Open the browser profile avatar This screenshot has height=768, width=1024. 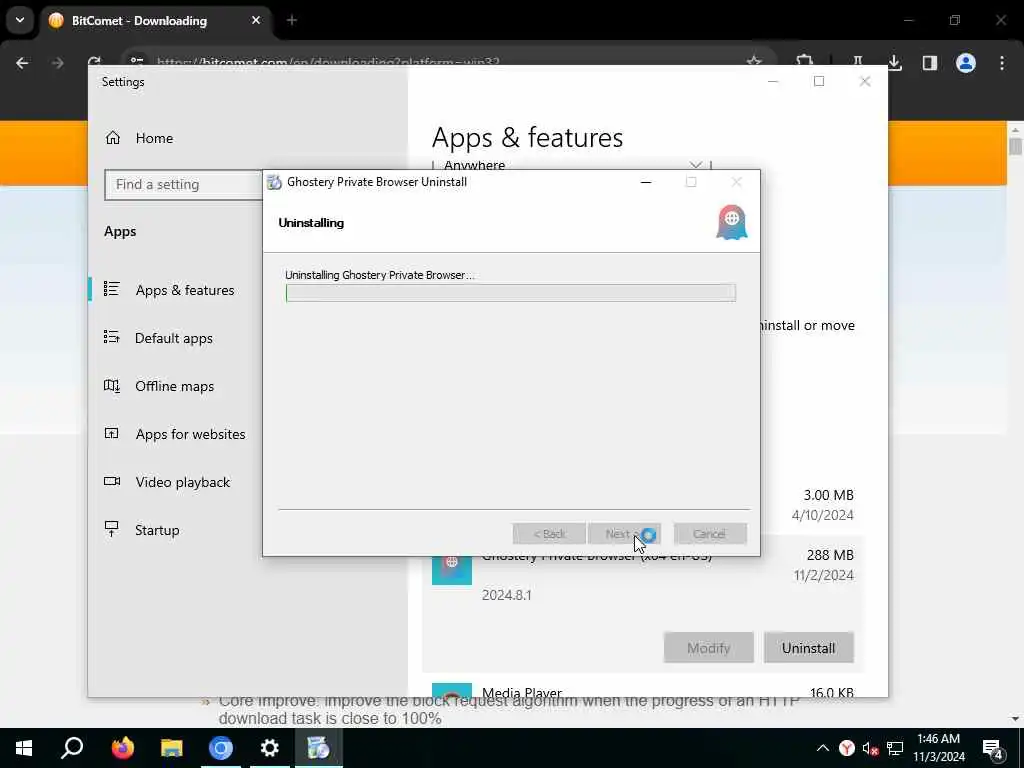[x=966, y=63]
